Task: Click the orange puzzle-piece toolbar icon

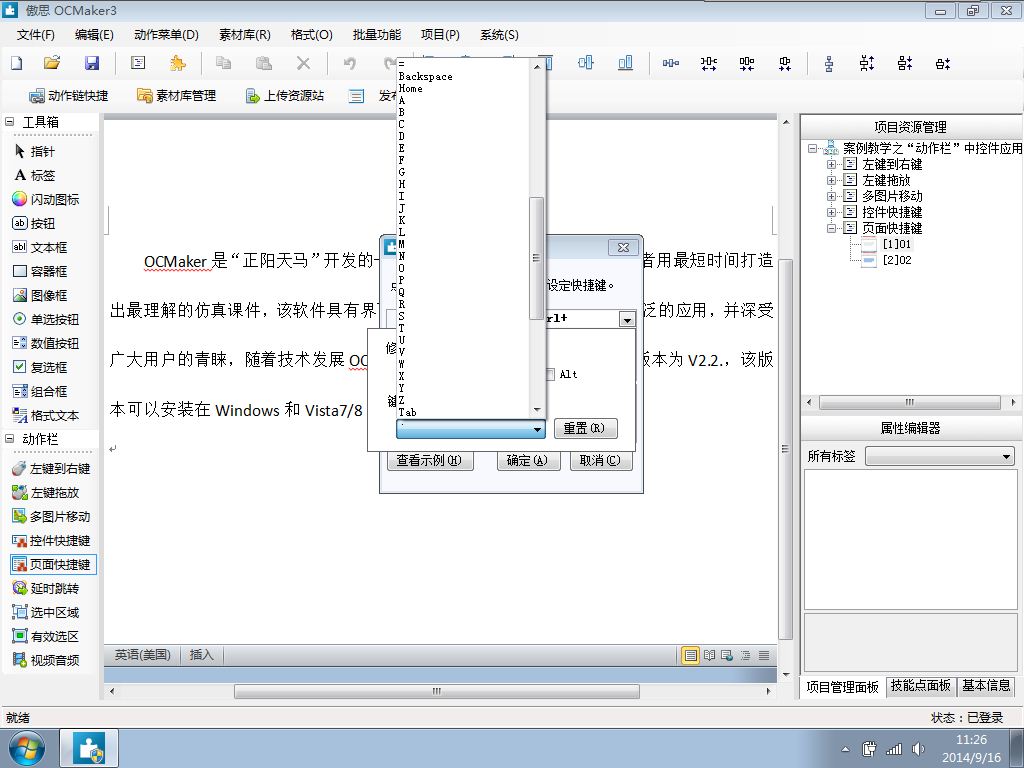Action: [177, 63]
